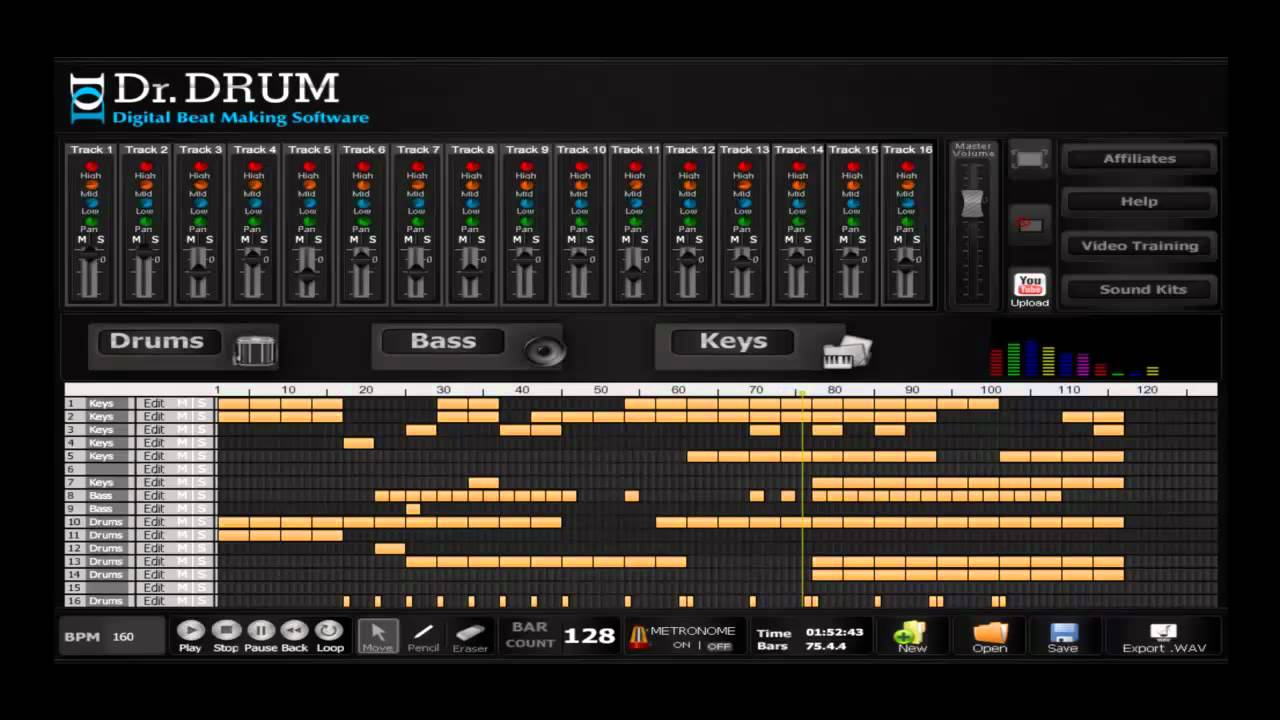Export the beat as .WAV
The width and height of the screenshot is (1280, 720).
click(1164, 636)
